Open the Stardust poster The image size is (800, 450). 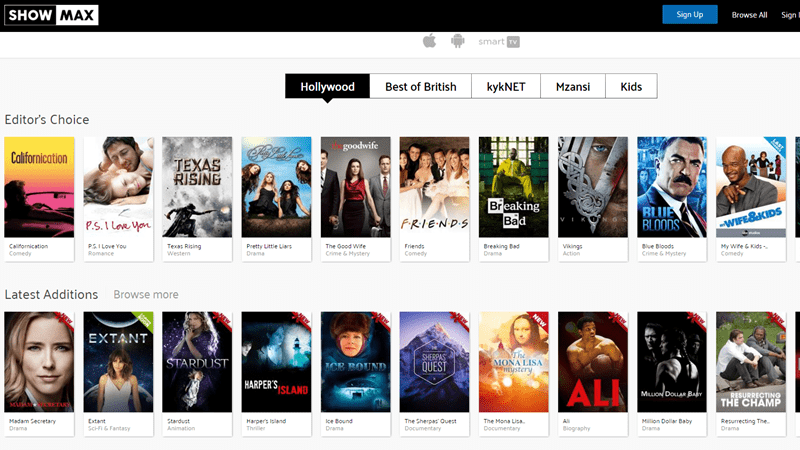coord(197,362)
